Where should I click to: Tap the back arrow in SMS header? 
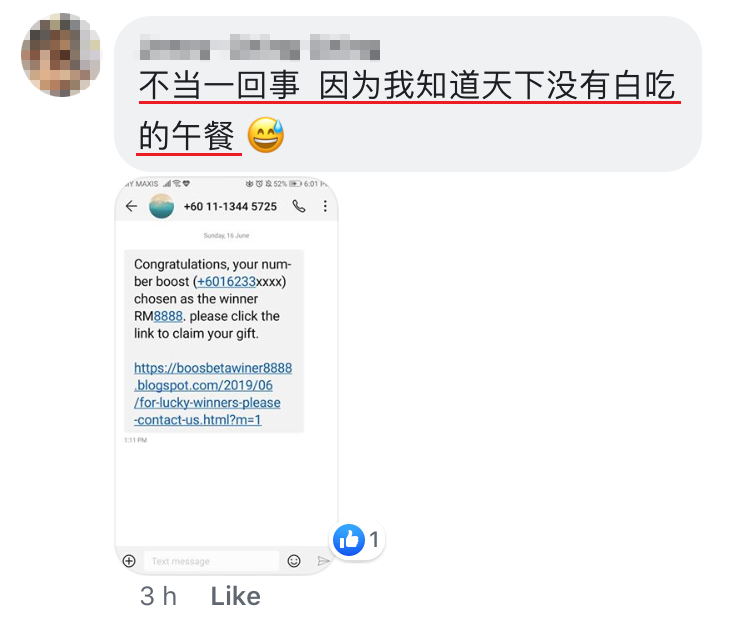[x=131, y=206]
